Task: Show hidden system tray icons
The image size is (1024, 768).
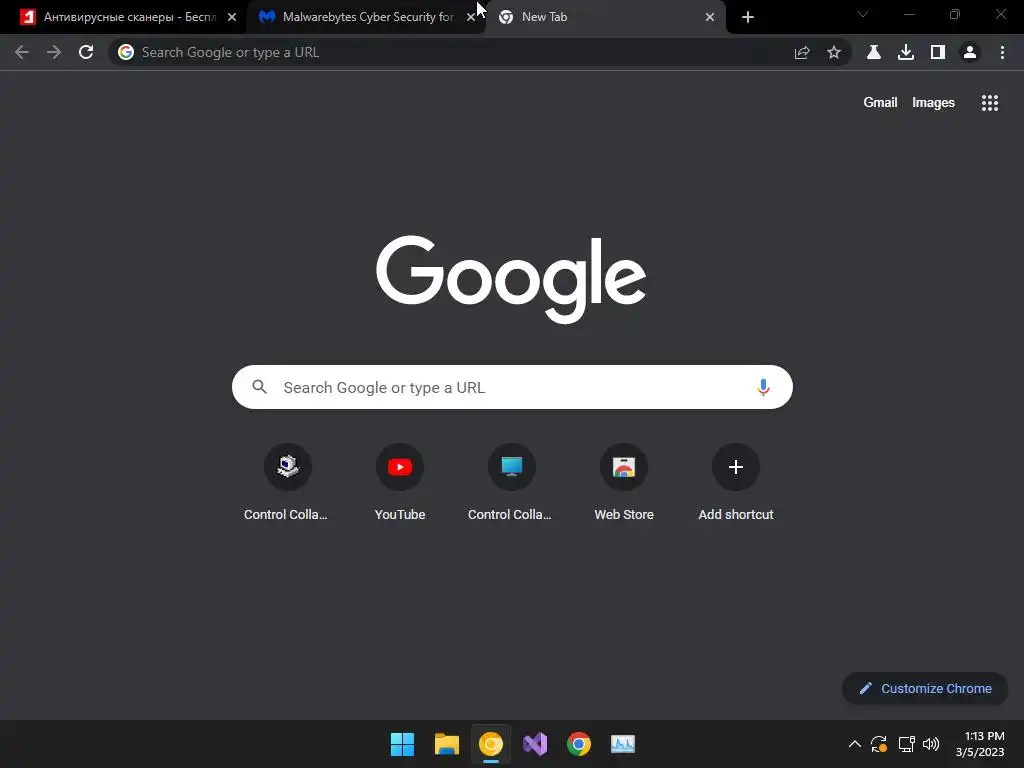Action: point(854,744)
